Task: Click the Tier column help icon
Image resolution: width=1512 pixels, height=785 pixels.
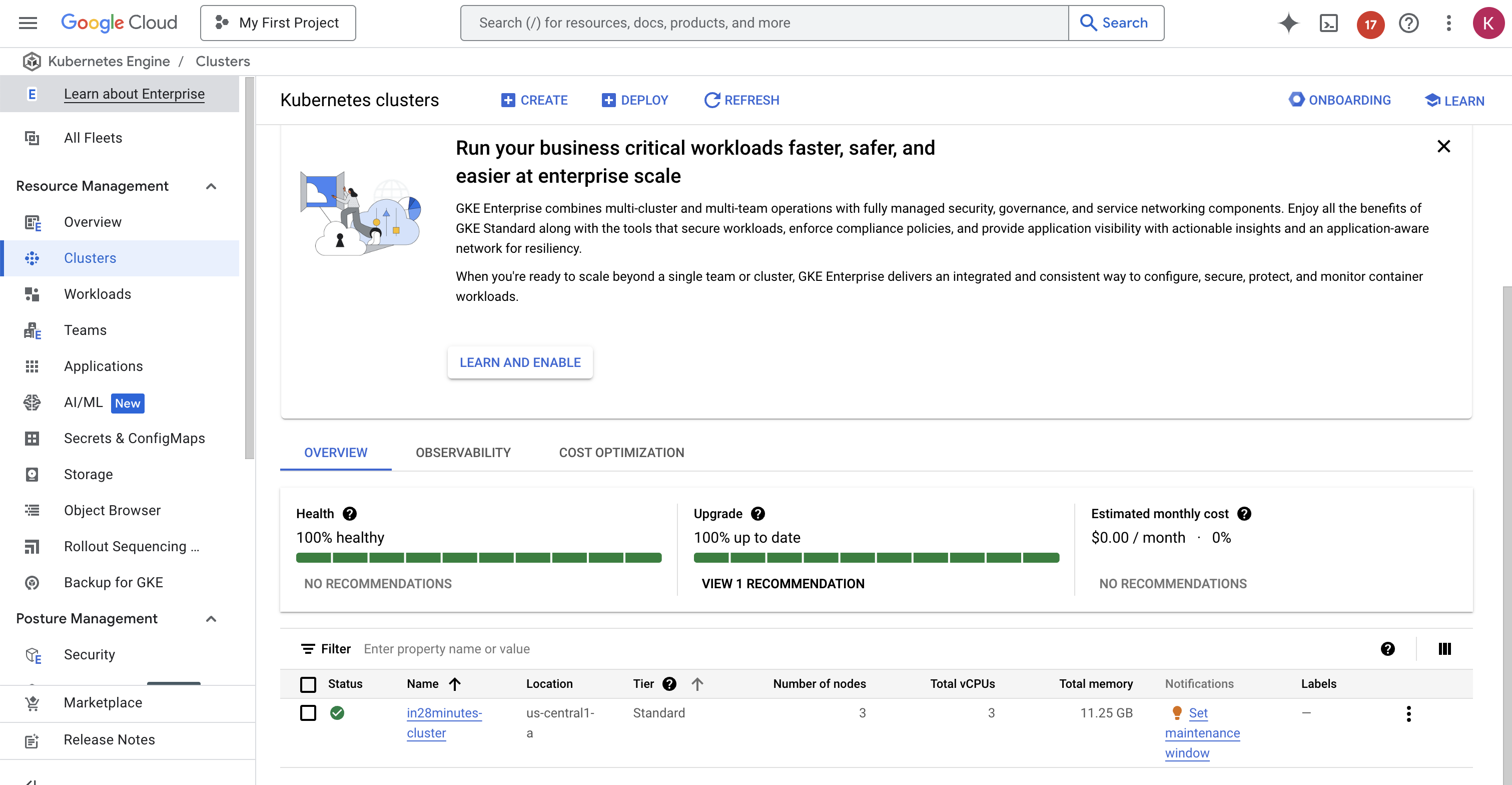Action: [669, 683]
